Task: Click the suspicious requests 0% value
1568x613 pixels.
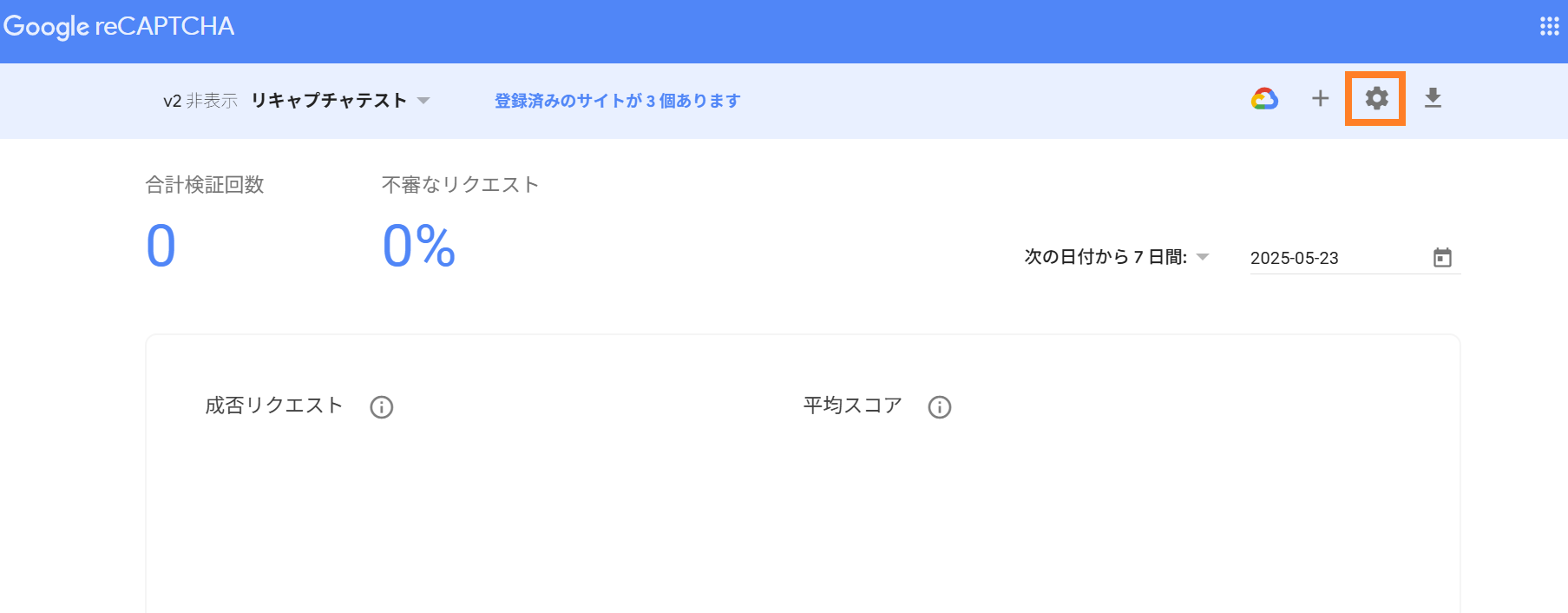Action: click(x=418, y=246)
